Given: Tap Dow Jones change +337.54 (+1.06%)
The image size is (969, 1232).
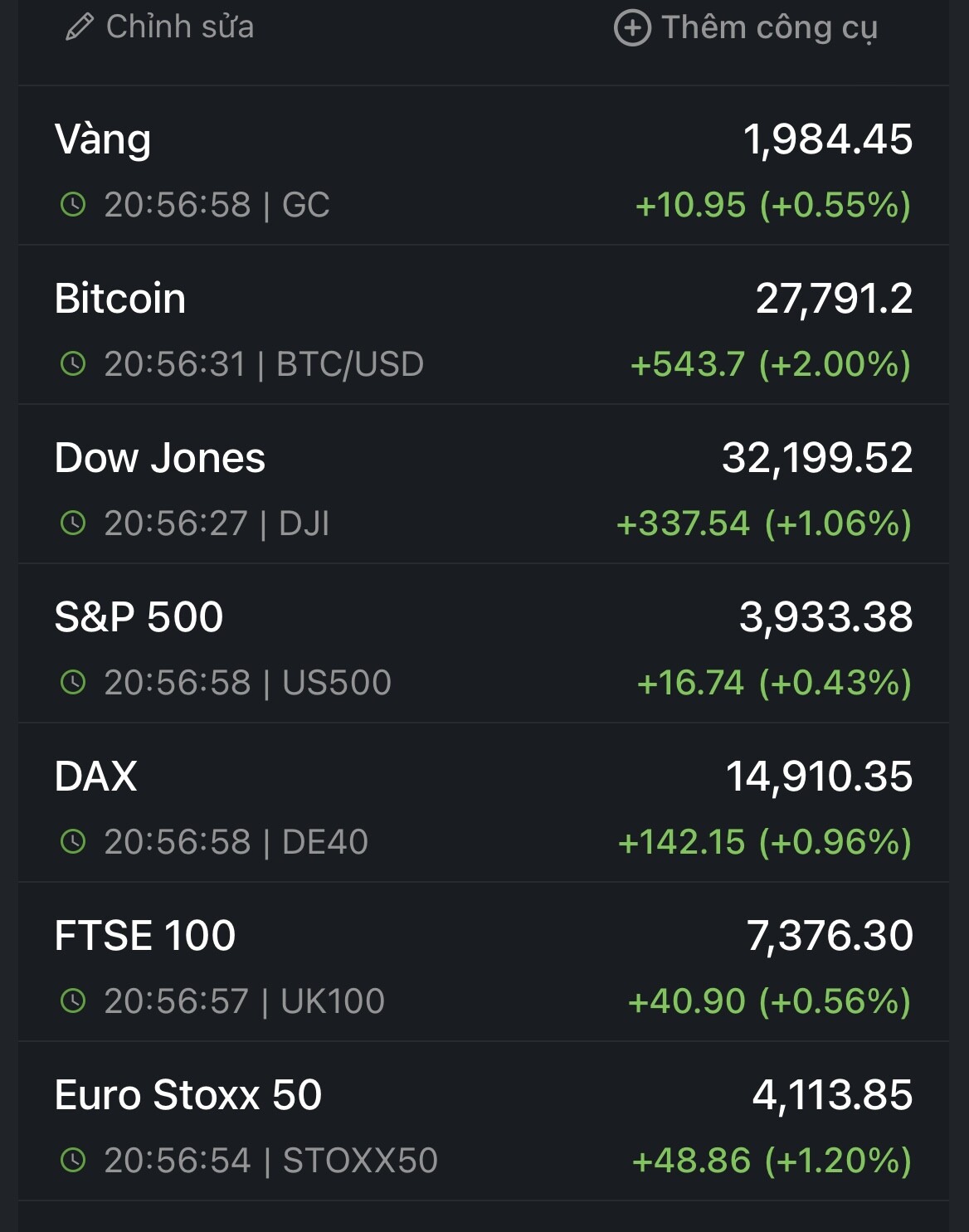Looking at the screenshot, I should 763,523.
